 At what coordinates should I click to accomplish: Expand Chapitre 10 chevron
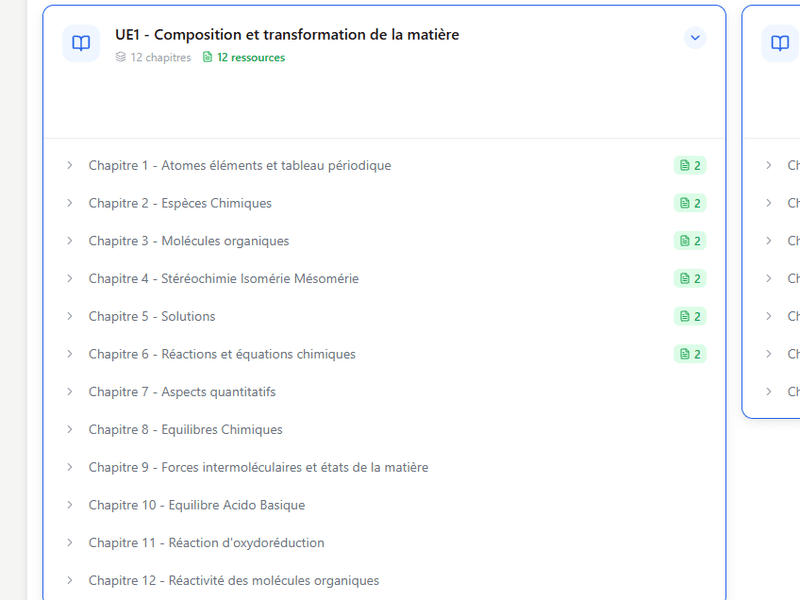[70, 505]
